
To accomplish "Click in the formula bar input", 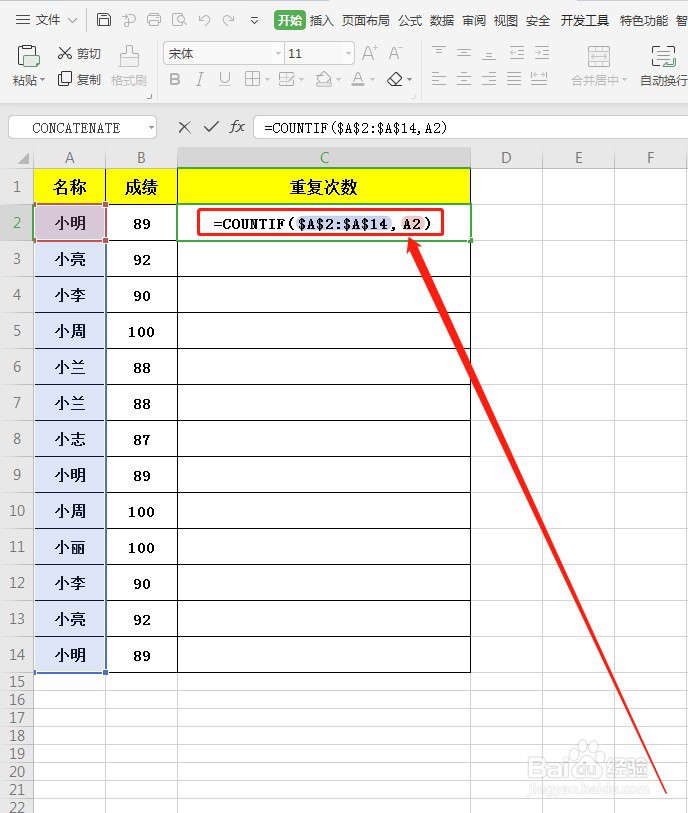I will coord(471,128).
